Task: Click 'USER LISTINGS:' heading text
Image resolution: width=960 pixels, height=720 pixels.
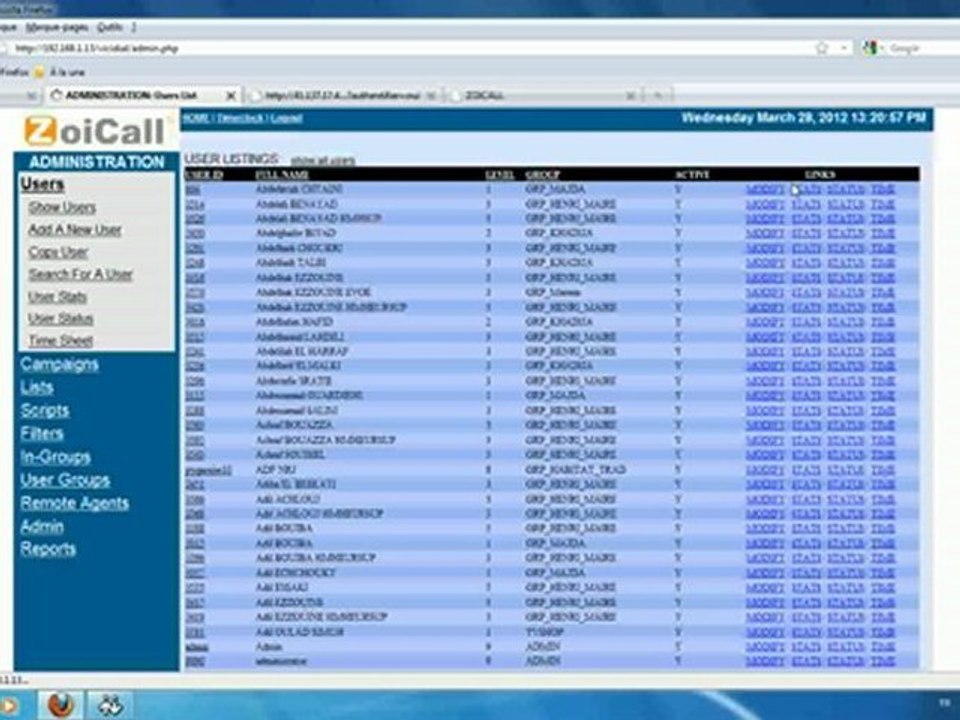Action: [x=231, y=159]
